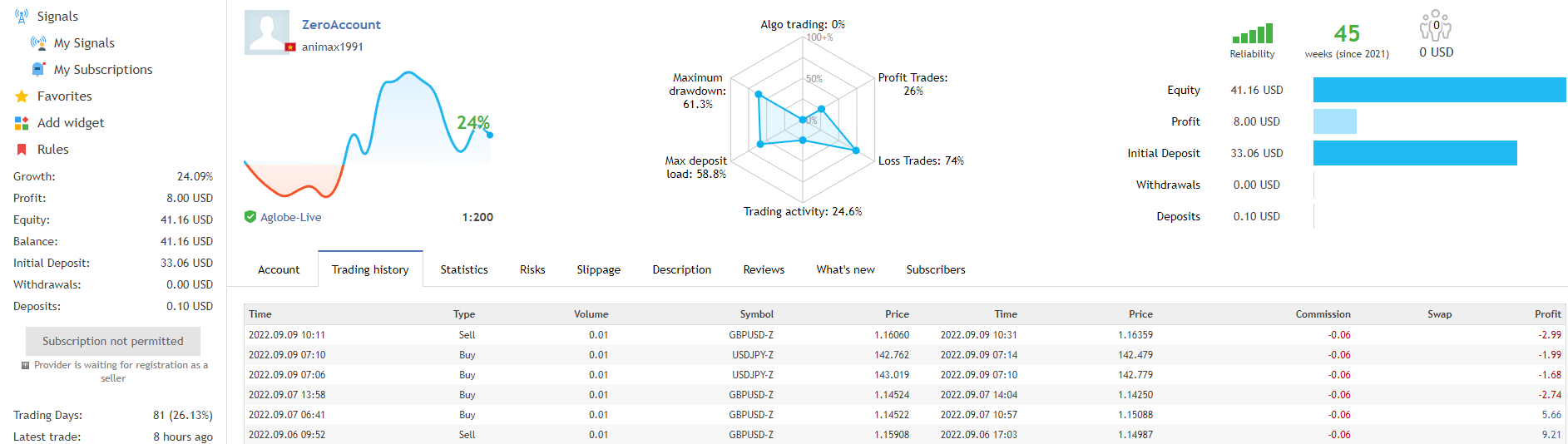Viewport: 1568px width, 444px height.
Task: Click the ZeroAccount profile avatar
Action: coord(267,32)
